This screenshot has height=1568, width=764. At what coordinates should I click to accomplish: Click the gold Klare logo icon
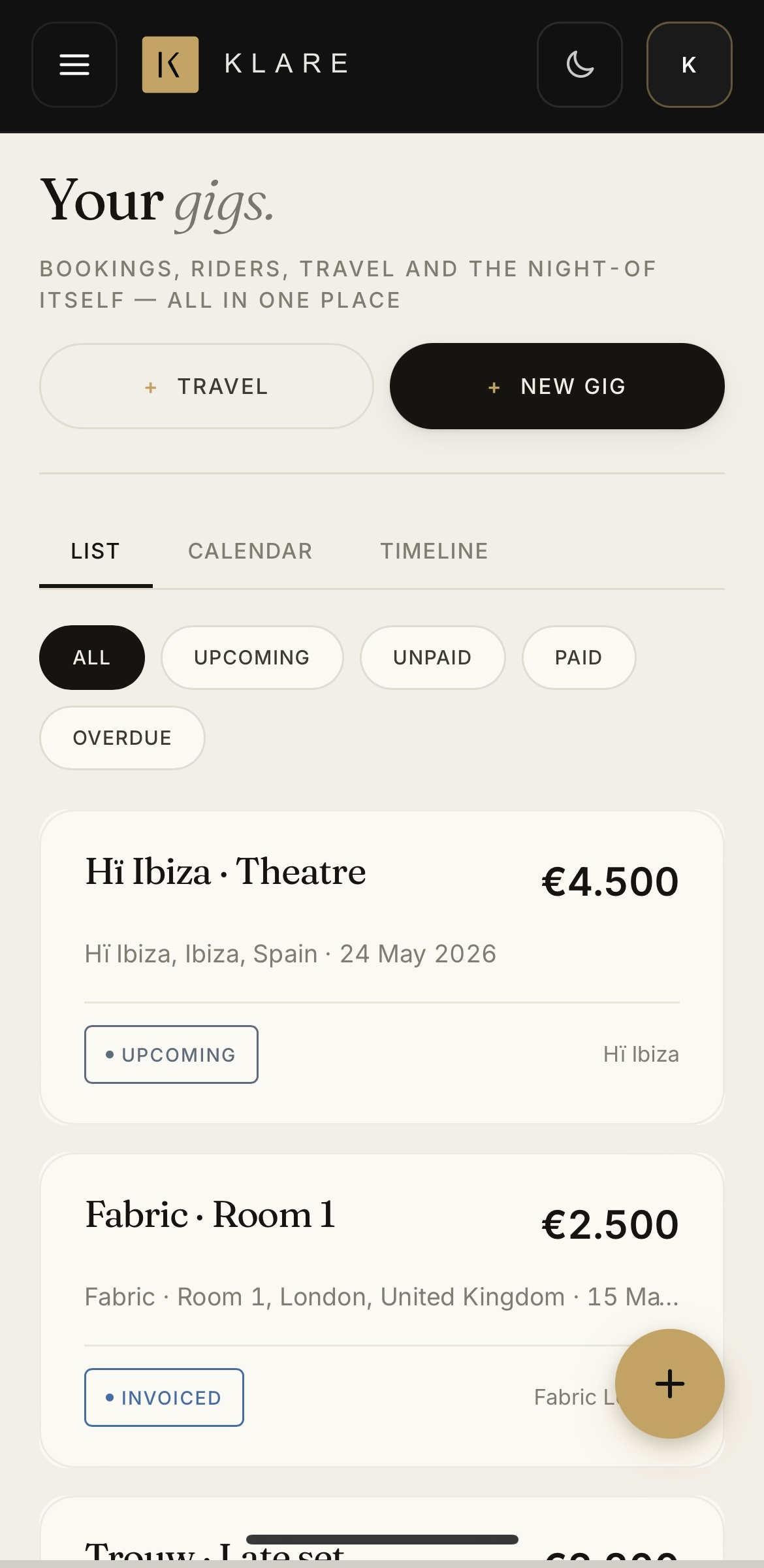pos(170,65)
